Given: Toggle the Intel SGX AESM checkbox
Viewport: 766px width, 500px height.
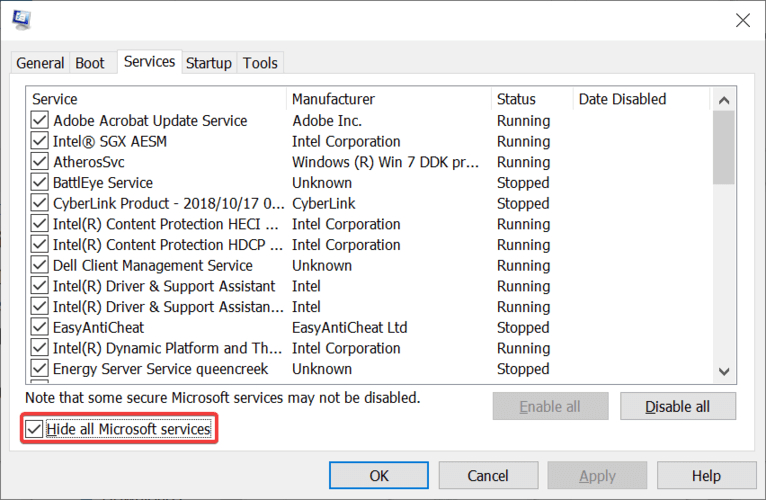Looking at the screenshot, I should click(x=40, y=141).
